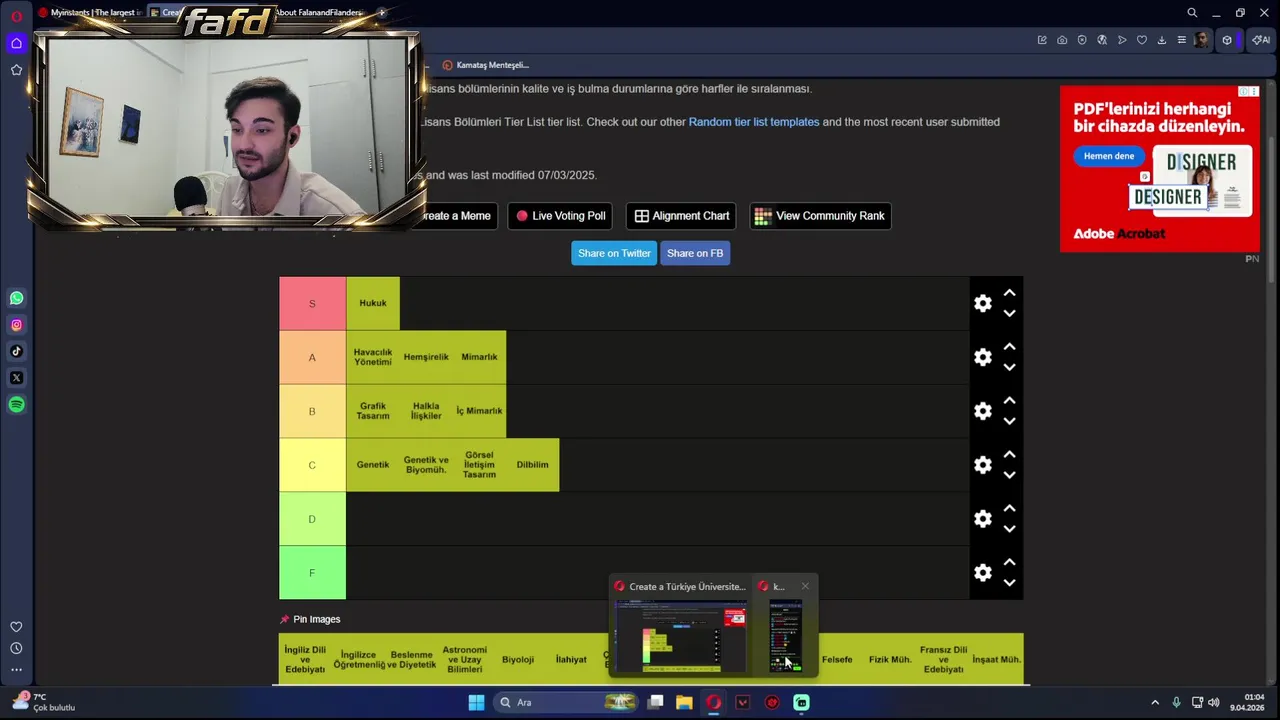Add page to bookmarks heart icon
Image resolution: width=1280 pixels, height=720 pixels.
(x=1142, y=40)
